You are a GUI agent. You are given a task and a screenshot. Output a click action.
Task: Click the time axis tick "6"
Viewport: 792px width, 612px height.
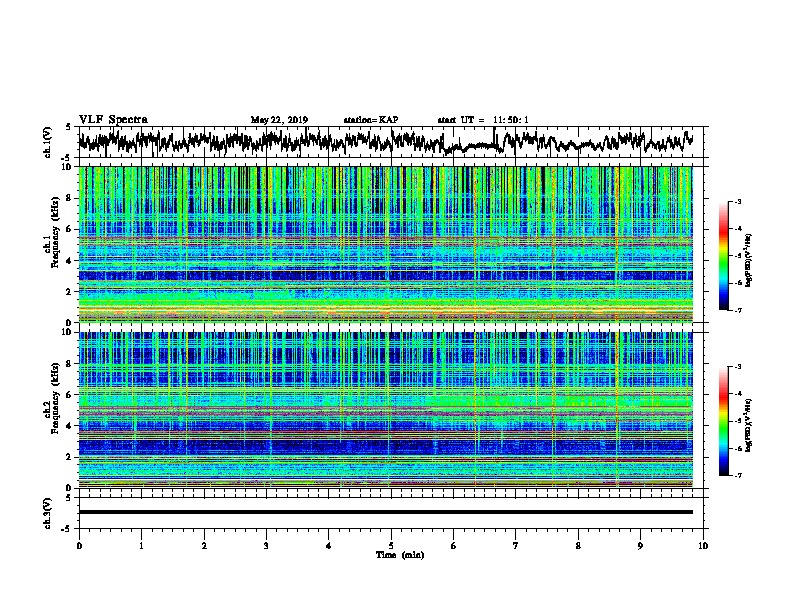click(454, 546)
